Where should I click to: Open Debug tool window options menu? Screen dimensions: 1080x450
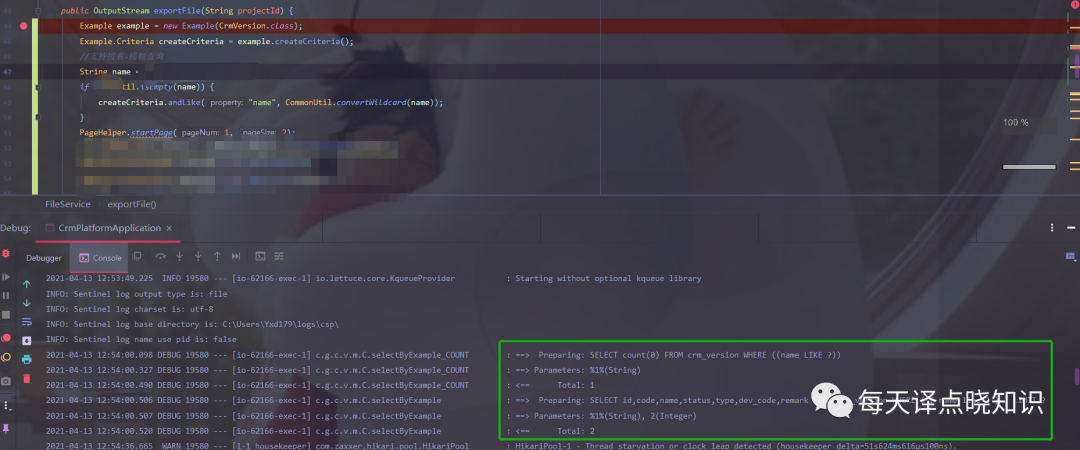click(1052, 227)
